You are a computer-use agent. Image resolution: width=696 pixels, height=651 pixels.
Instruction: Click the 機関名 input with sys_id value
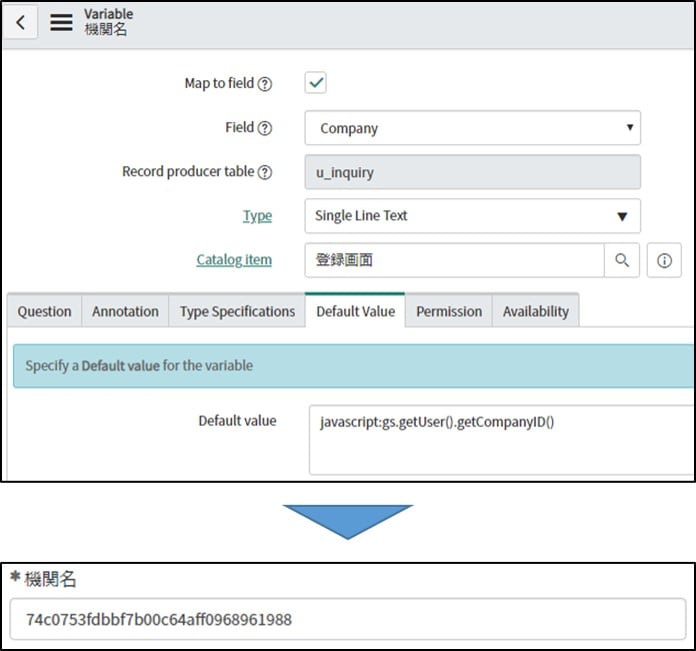[348, 619]
